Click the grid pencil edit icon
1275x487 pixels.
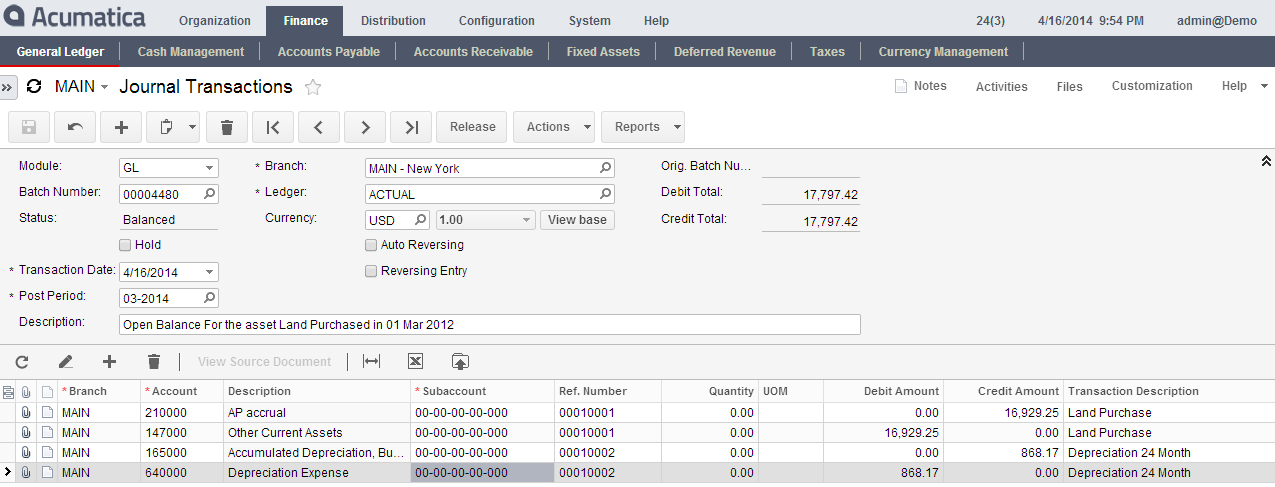tap(66, 362)
